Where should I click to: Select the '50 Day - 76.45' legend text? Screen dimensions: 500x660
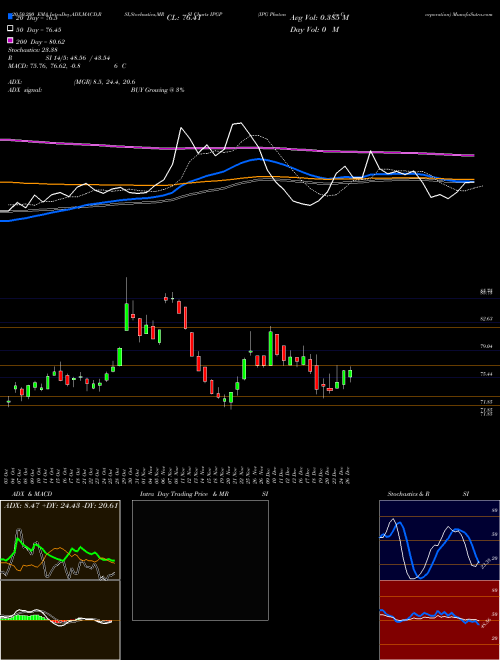click(x=38, y=29)
